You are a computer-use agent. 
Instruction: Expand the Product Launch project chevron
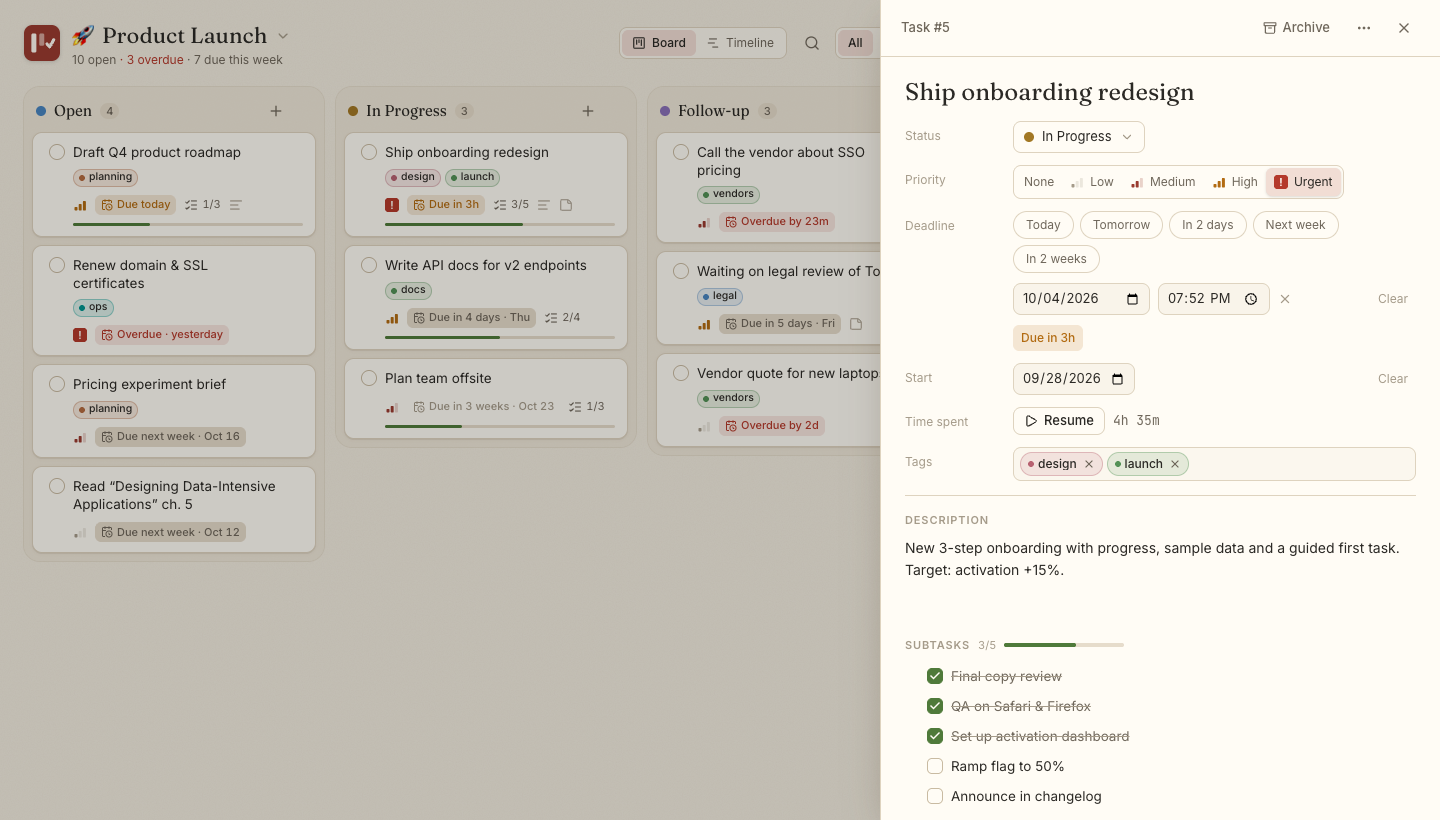(x=283, y=36)
